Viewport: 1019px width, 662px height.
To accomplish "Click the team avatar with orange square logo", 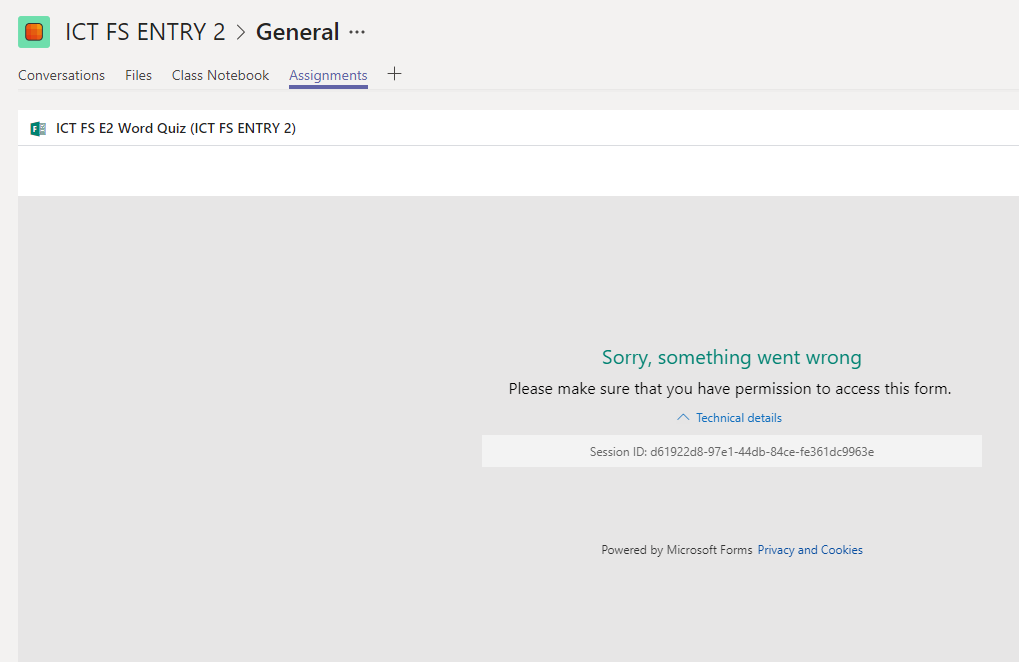I will pyautogui.click(x=33, y=31).
